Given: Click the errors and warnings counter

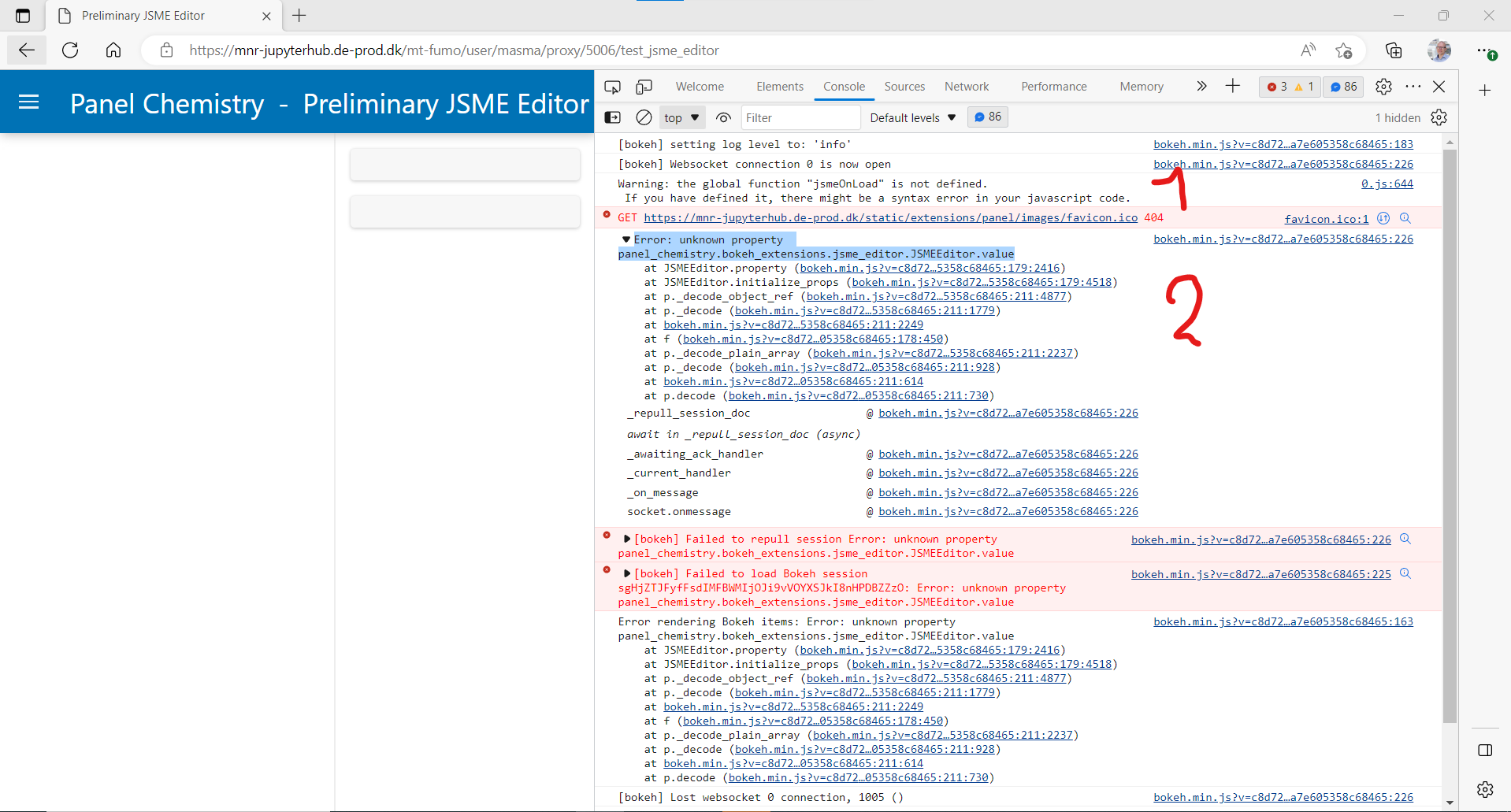Looking at the screenshot, I should click(x=1290, y=87).
